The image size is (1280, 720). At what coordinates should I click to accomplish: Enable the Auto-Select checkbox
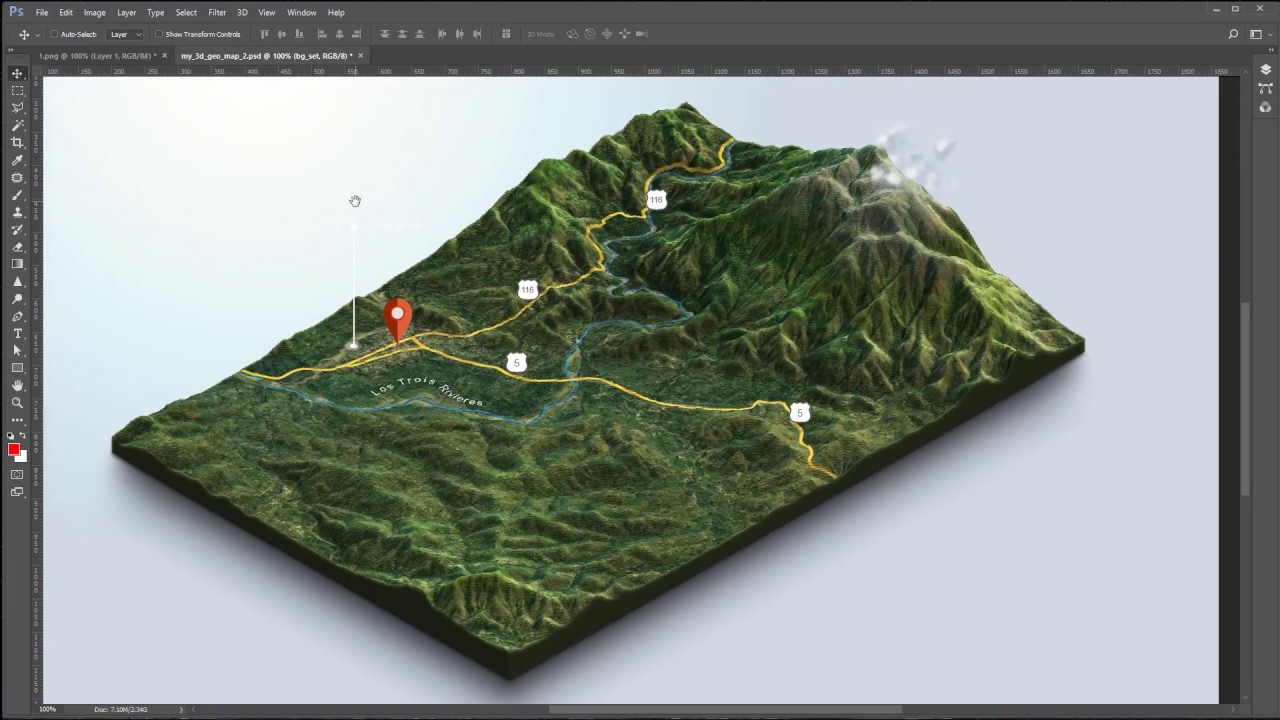54,34
